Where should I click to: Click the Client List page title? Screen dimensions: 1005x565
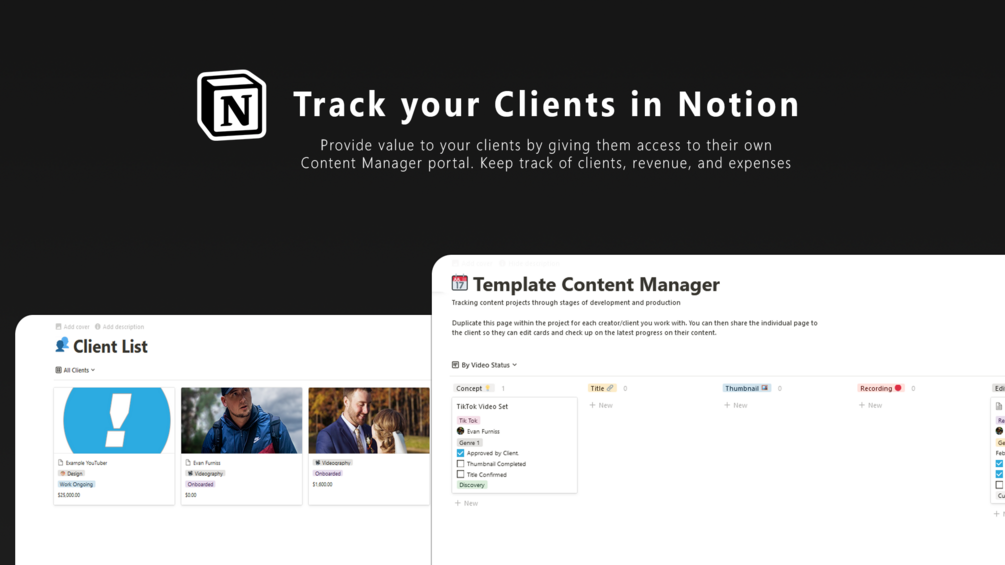click(110, 347)
